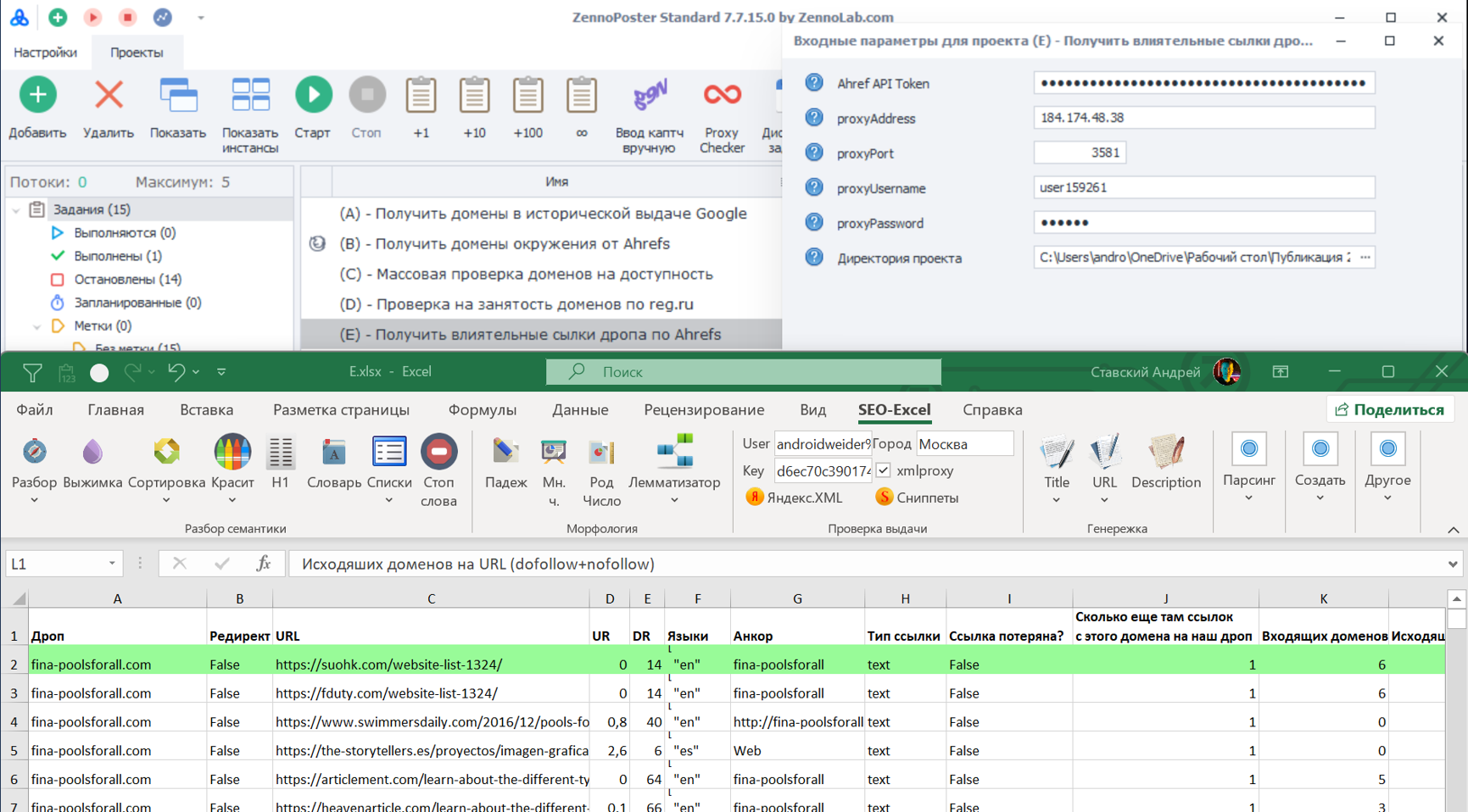Click the Title generator icon

click(1057, 452)
